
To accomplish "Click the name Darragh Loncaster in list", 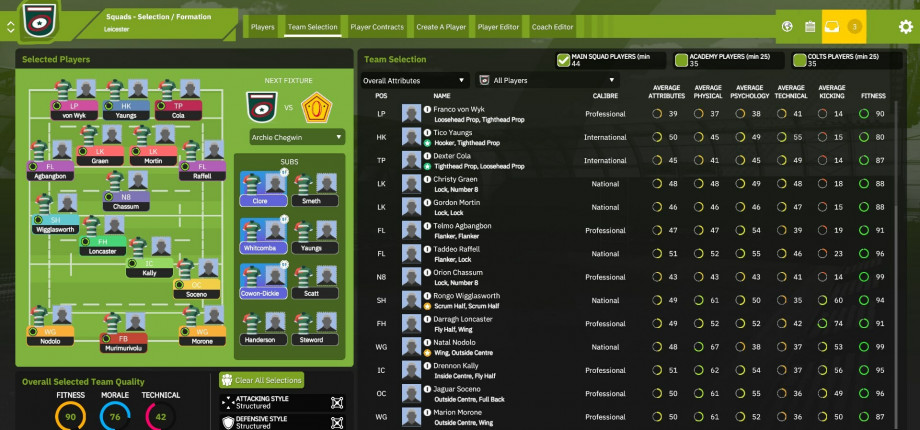I will pos(462,319).
